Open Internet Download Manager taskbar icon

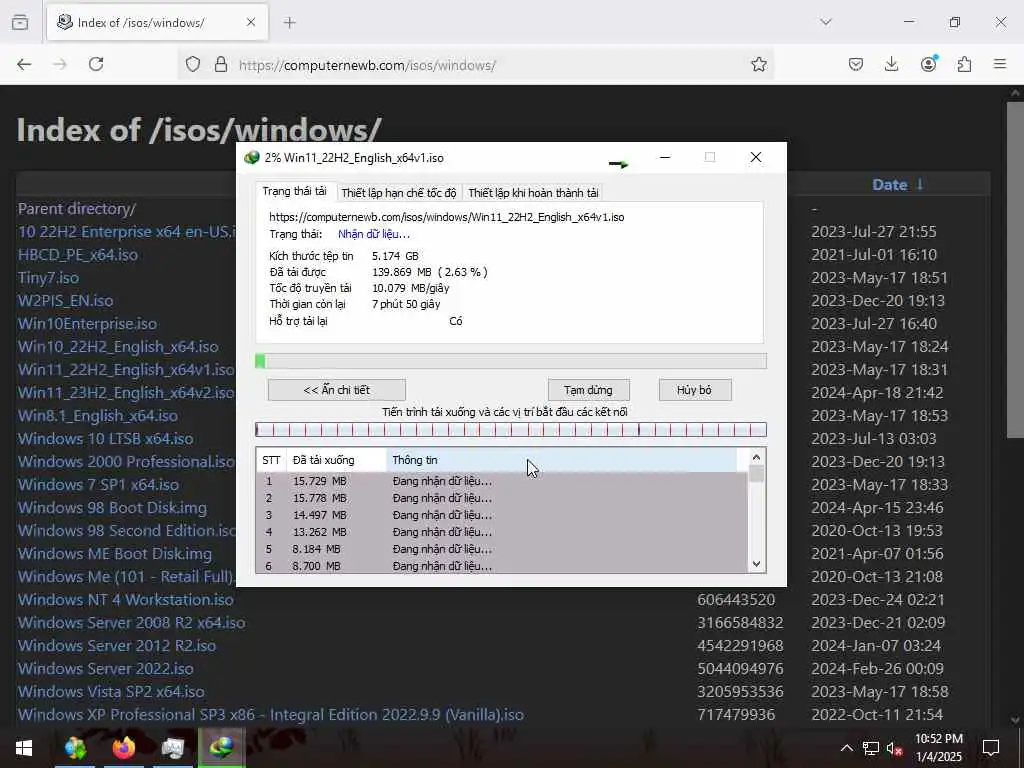pos(75,748)
